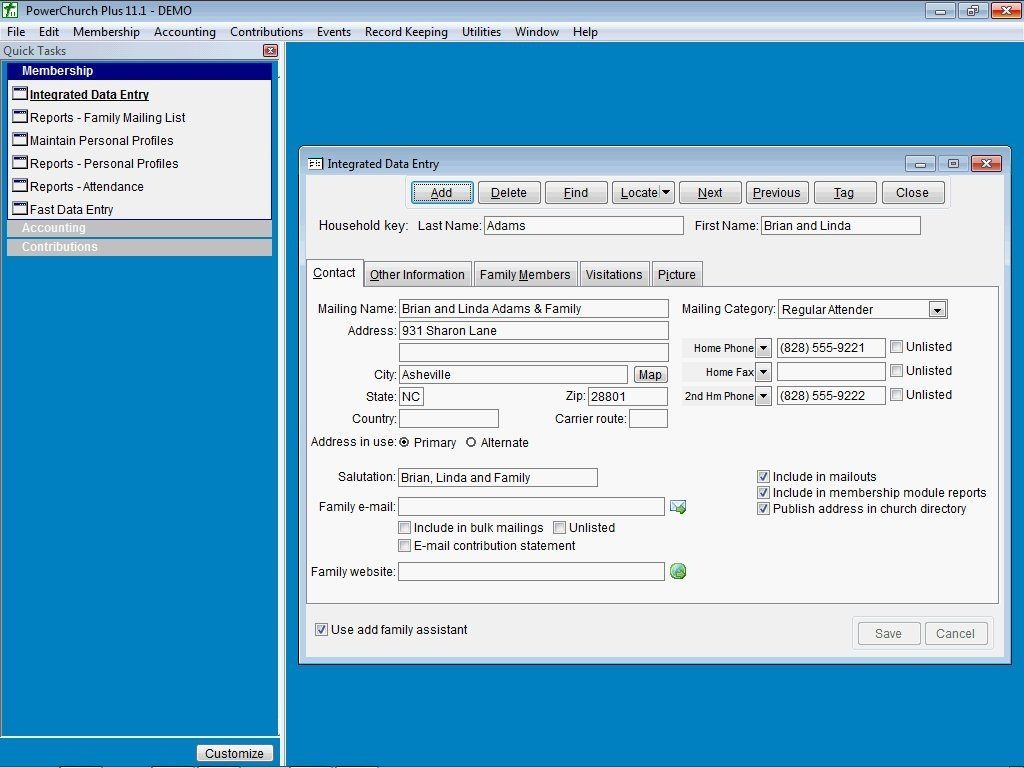This screenshot has height=768, width=1024.
Task: Click the globe icon beside Family website field
Action: tap(678, 571)
